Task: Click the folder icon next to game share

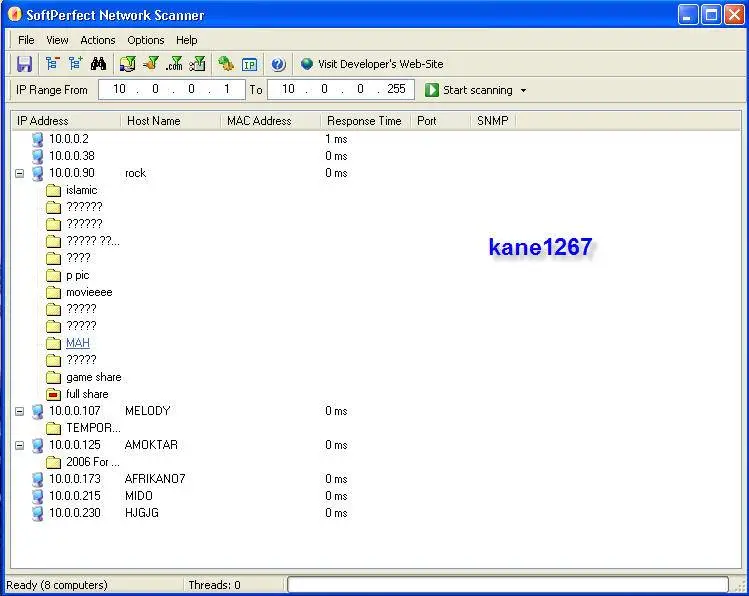Action: 54,377
